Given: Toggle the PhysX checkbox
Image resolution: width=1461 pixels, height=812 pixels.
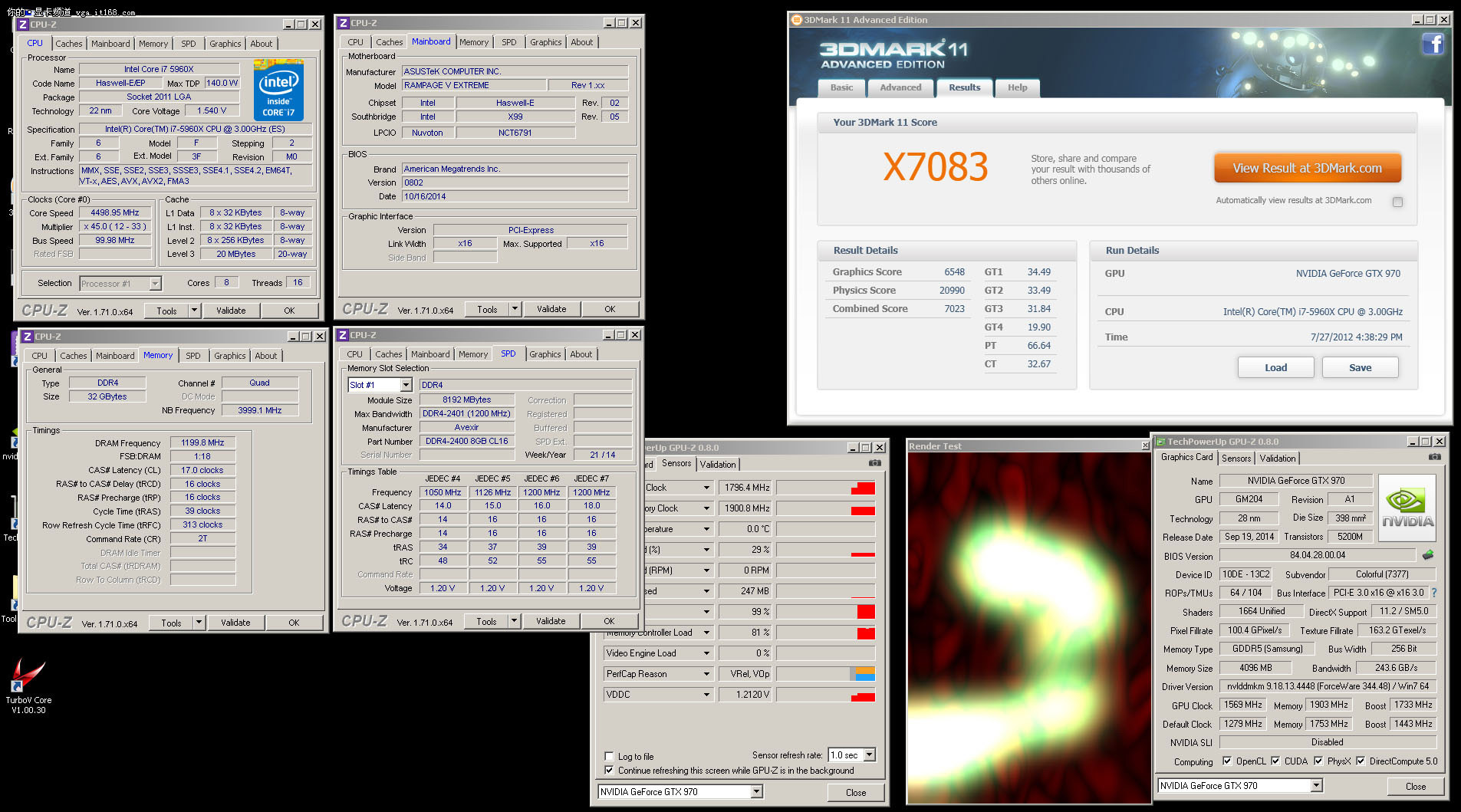Looking at the screenshot, I should 1318,761.
